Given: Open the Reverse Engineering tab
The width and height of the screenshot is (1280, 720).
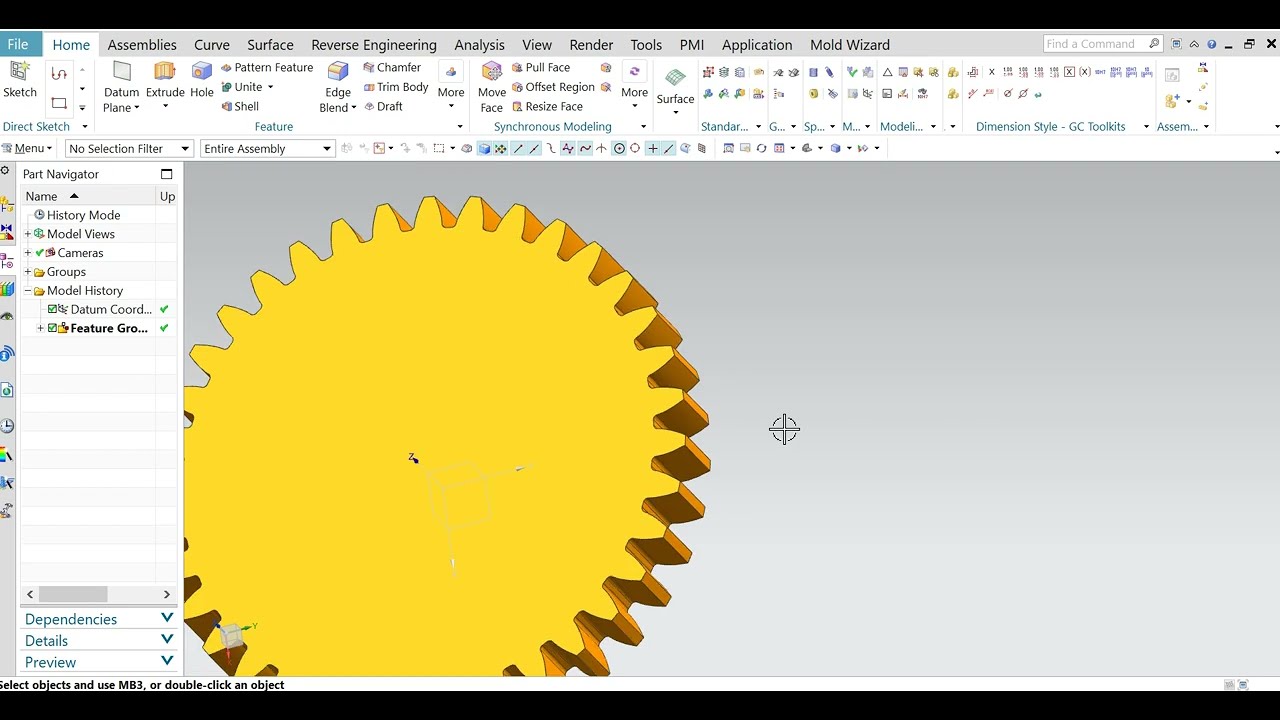Looking at the screenshot, I should pyautogui.click(x=374, y=45).
